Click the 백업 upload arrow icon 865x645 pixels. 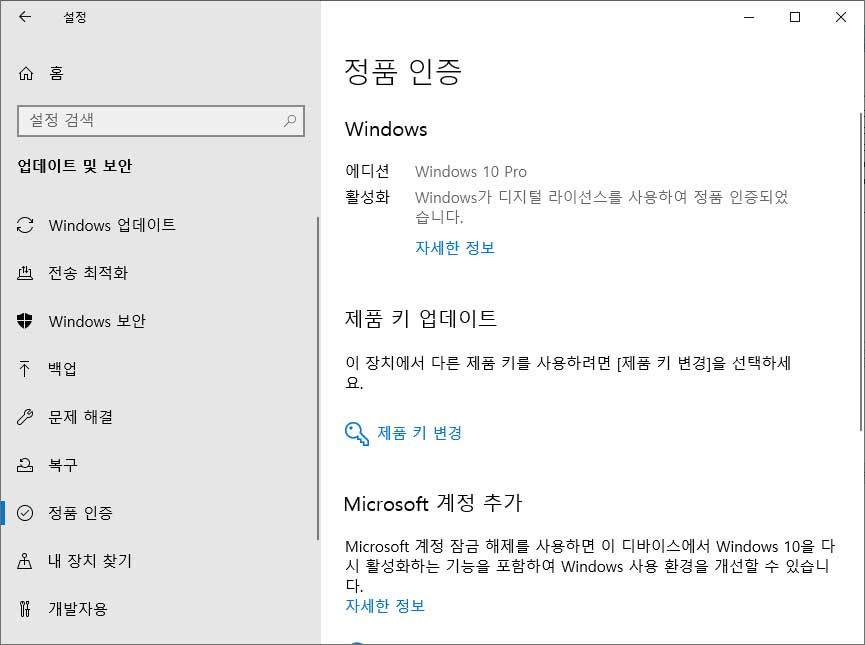coord(25,369)
